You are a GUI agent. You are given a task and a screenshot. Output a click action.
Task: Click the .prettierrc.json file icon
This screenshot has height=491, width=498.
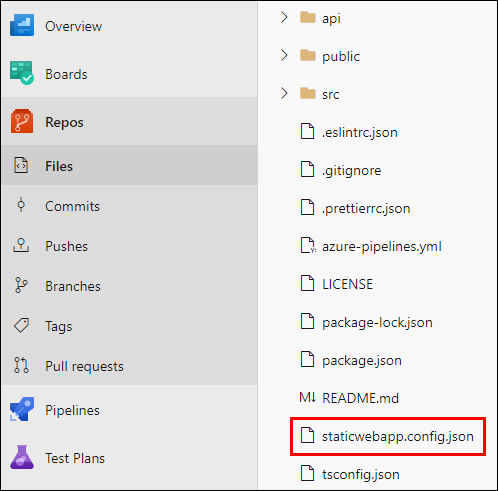coord(307,207)
